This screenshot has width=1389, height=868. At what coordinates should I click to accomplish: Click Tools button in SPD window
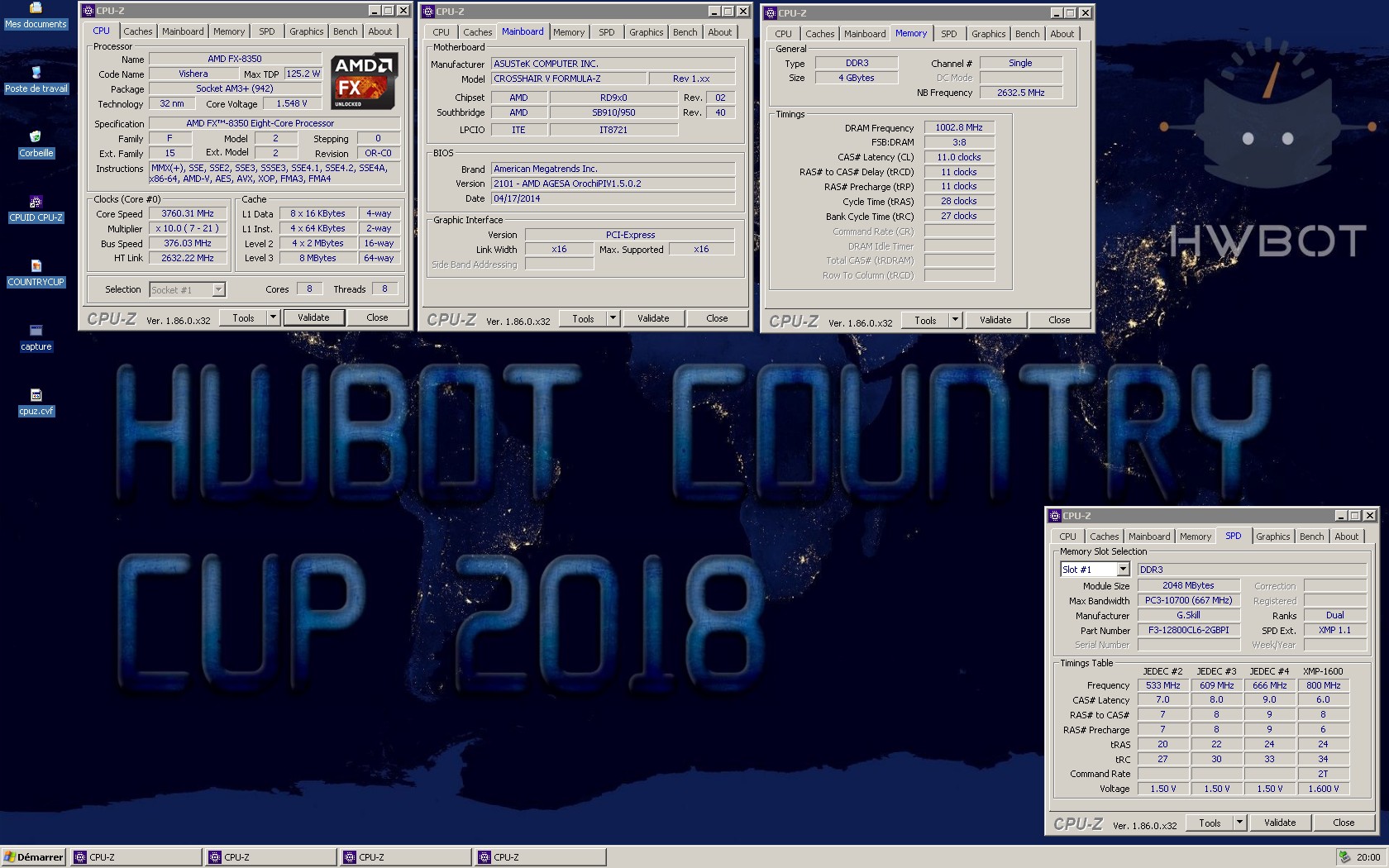[x=1210, y=823]
